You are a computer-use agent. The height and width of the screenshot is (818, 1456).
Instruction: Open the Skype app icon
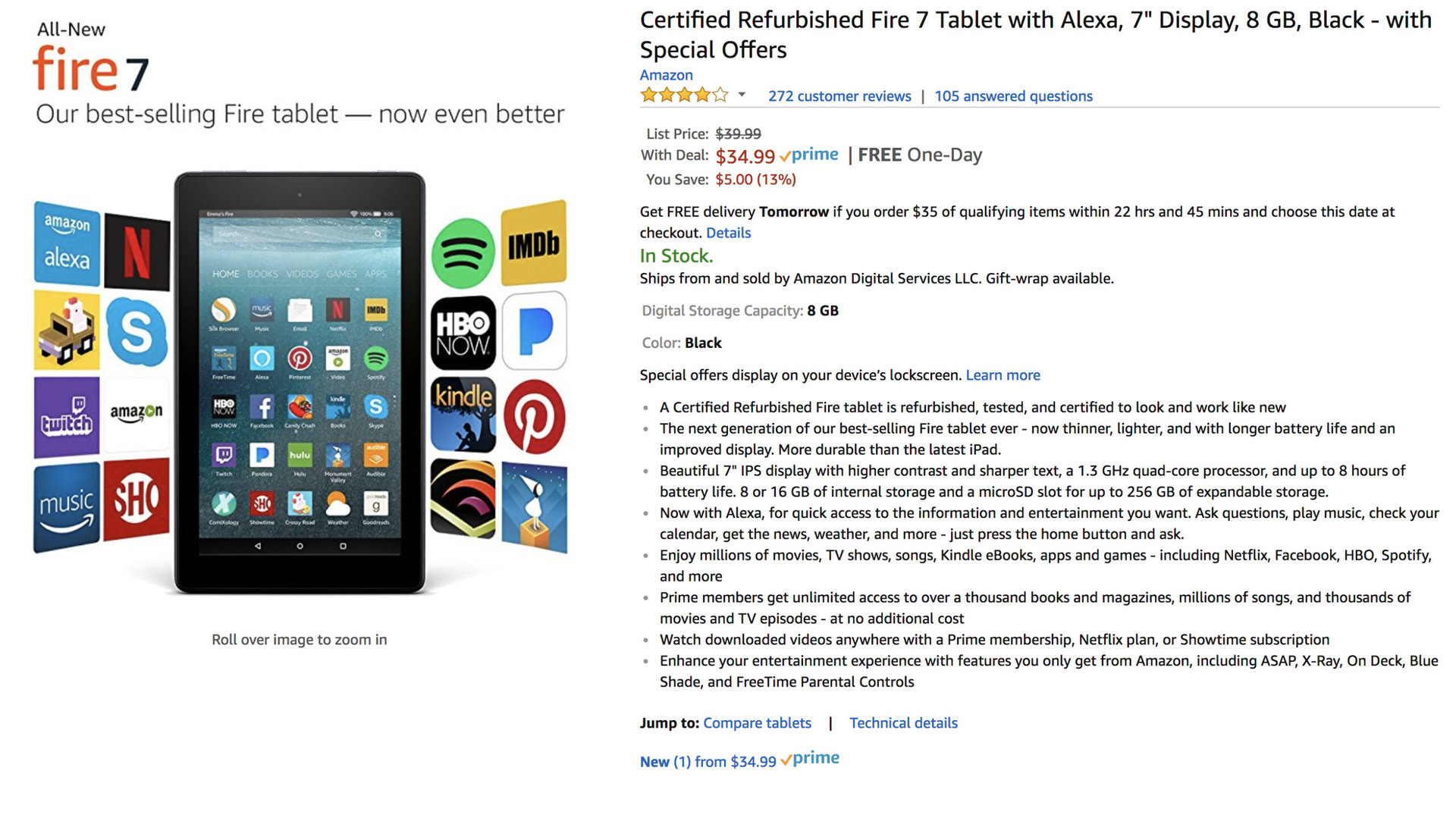pos(136,334)
